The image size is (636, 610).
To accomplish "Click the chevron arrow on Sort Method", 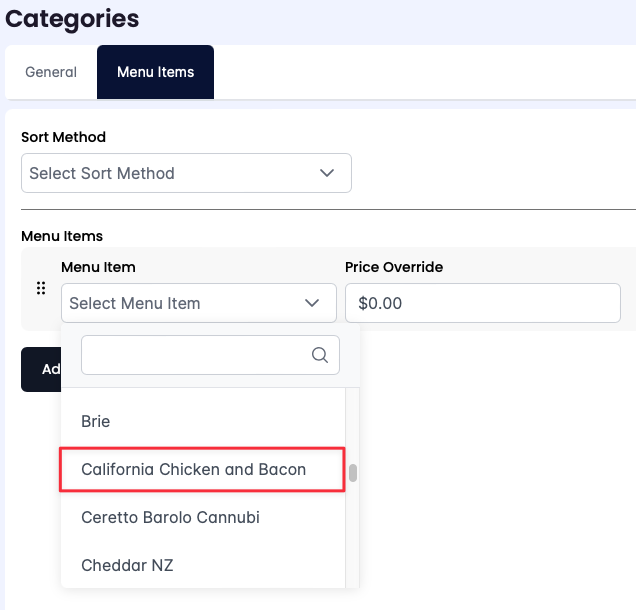I will tap(327, 173).
